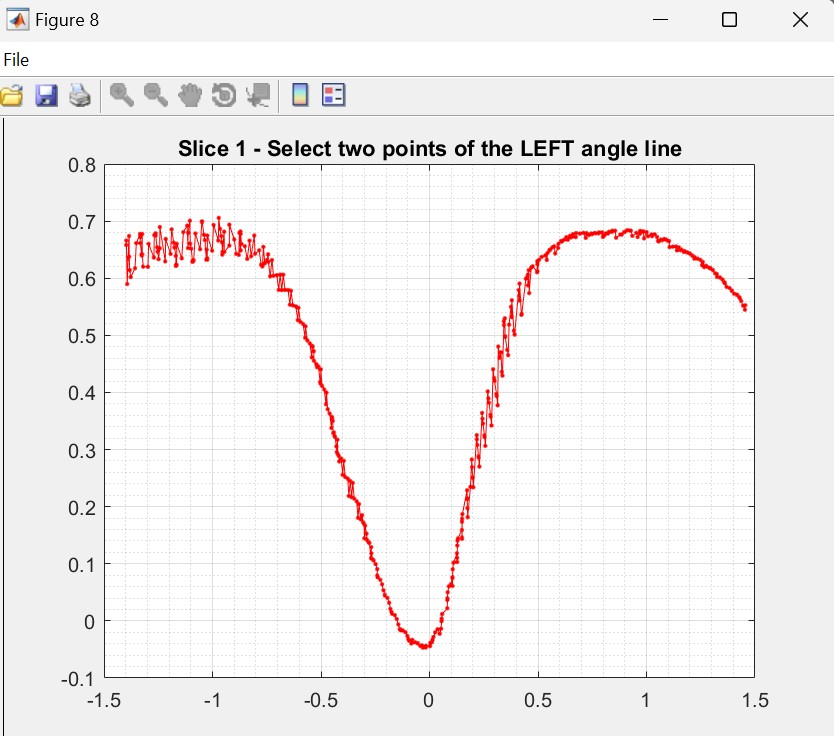Click the right peak of the red curve
This screenshot has width=834, height=736.
[x=628, y=231]
